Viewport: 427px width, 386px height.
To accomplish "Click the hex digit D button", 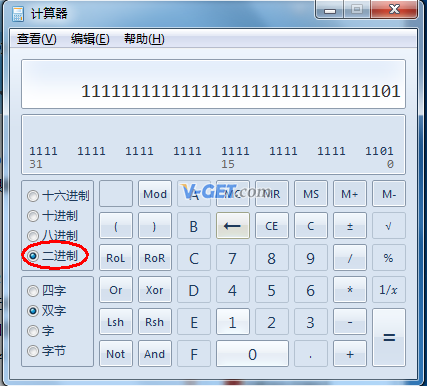I will (x=194, y=290).
